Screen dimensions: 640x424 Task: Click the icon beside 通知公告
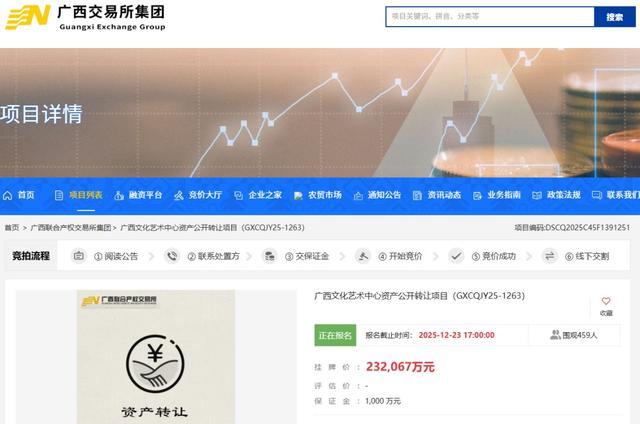tap(358, 196)
